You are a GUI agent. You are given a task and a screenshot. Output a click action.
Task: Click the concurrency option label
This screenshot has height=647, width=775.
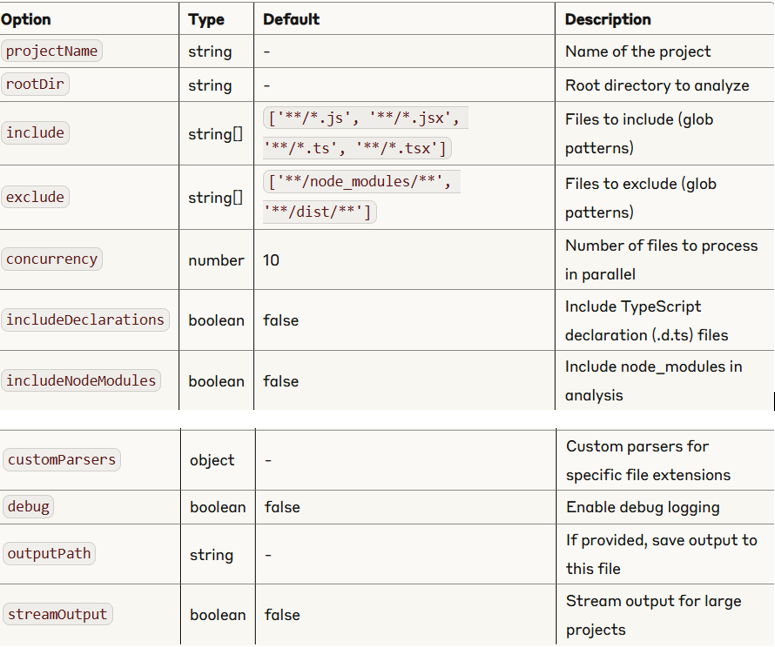coord(52,259)
